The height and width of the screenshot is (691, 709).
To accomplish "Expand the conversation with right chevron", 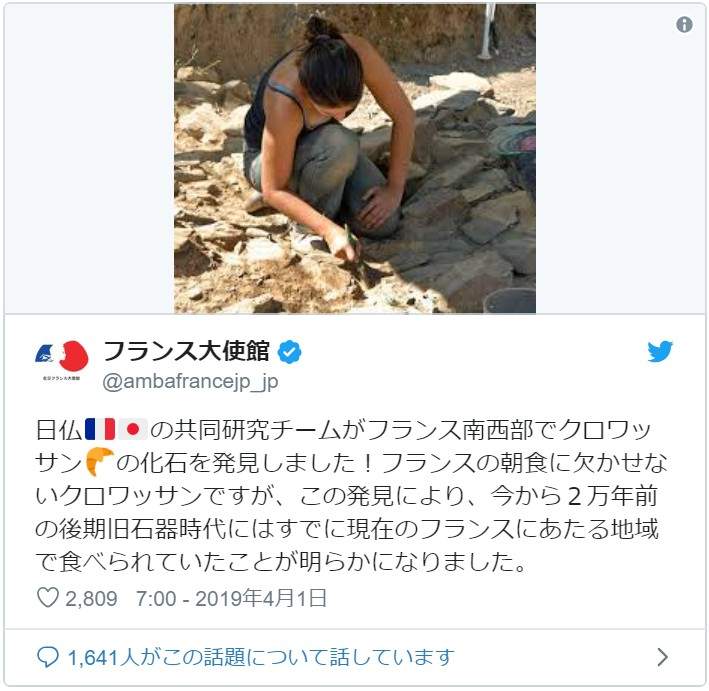I will click(662, 657).
